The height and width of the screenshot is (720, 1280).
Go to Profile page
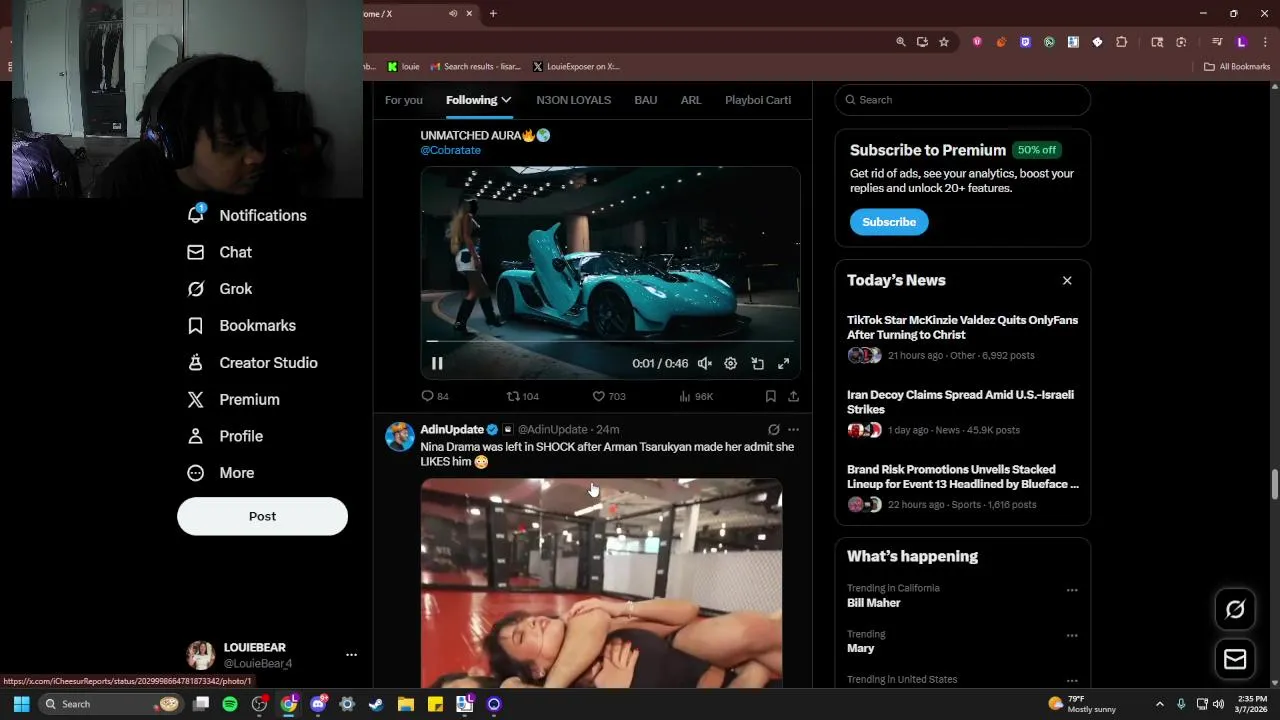(x=225, y=436)
